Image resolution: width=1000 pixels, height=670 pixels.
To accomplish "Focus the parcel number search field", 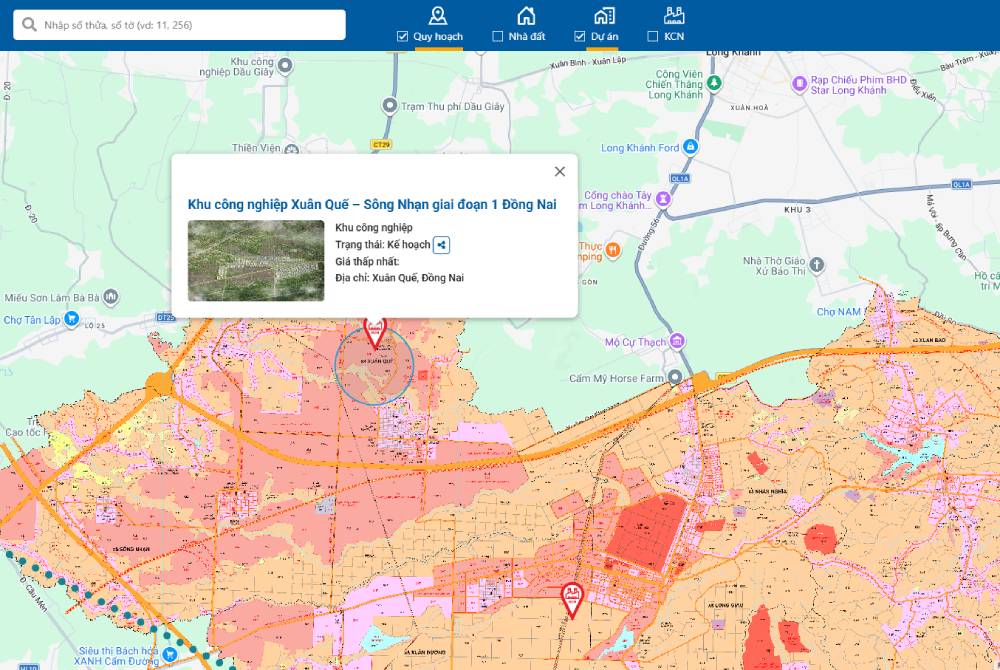I will [x=190, y=25].
